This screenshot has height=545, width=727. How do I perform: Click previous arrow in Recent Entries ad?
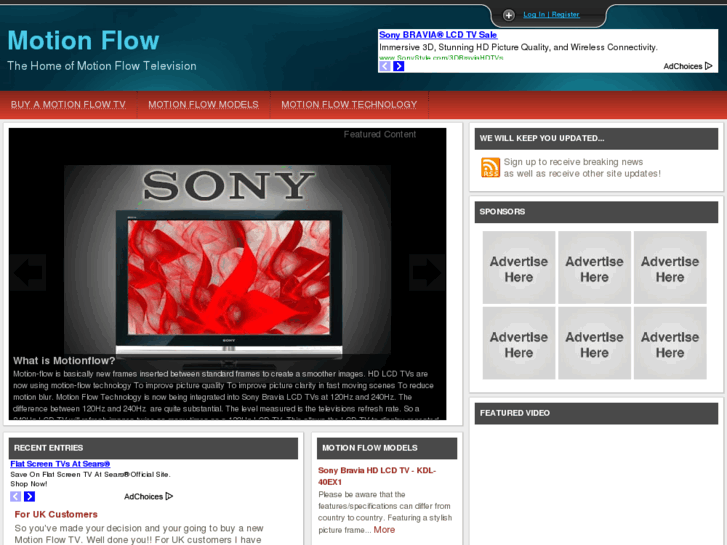tap(15, 496)
